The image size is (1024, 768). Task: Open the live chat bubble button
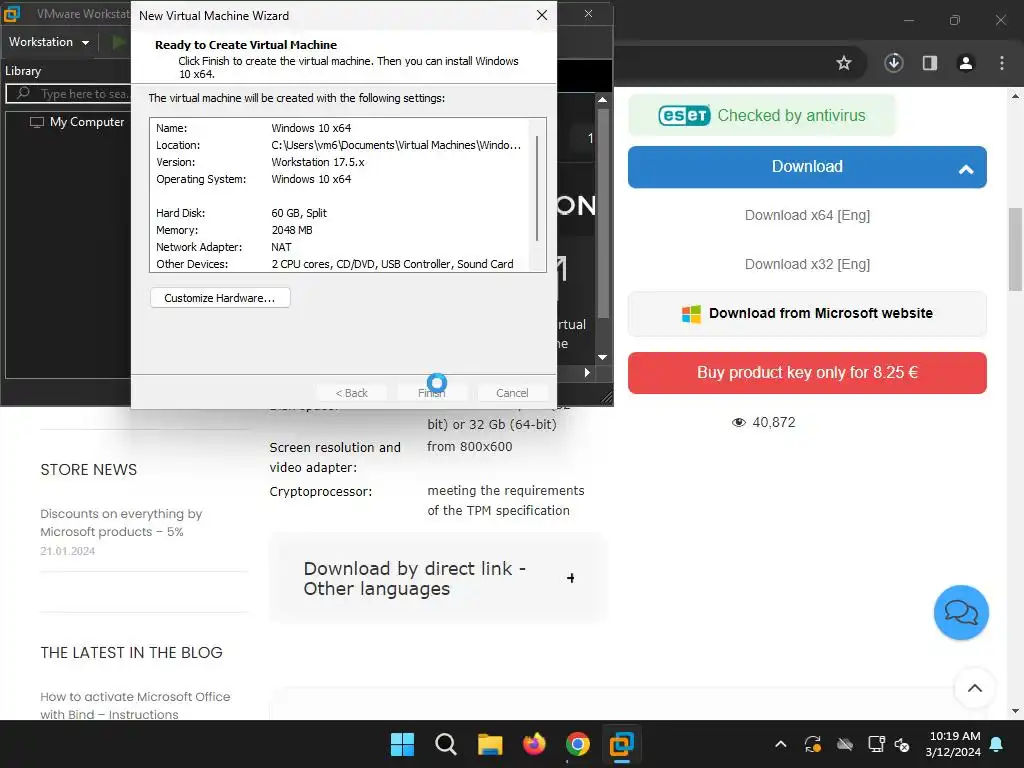961,613
